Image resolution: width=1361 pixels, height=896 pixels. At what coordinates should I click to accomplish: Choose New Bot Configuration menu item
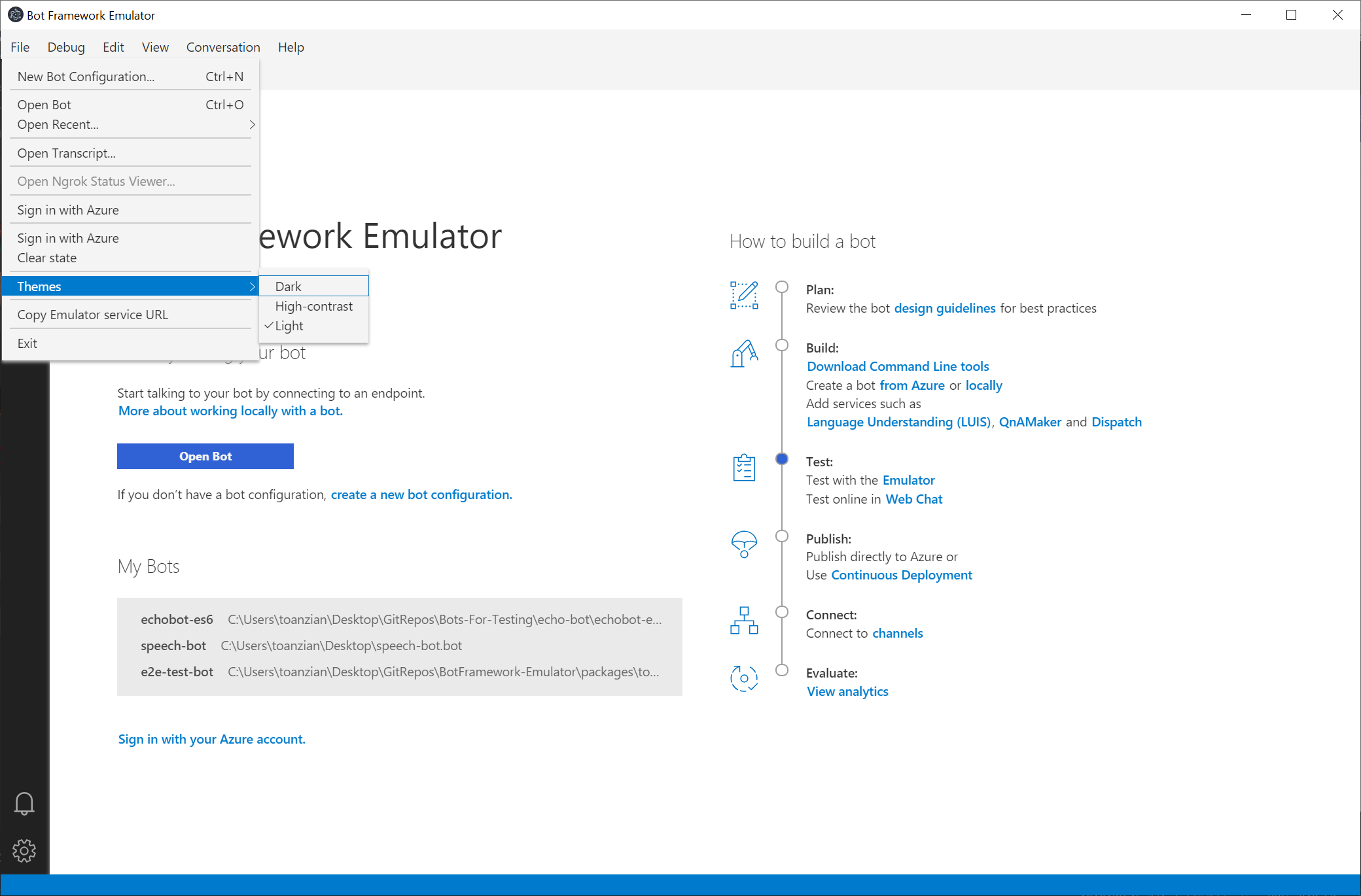pyautogui.click(x=131, y=77)
